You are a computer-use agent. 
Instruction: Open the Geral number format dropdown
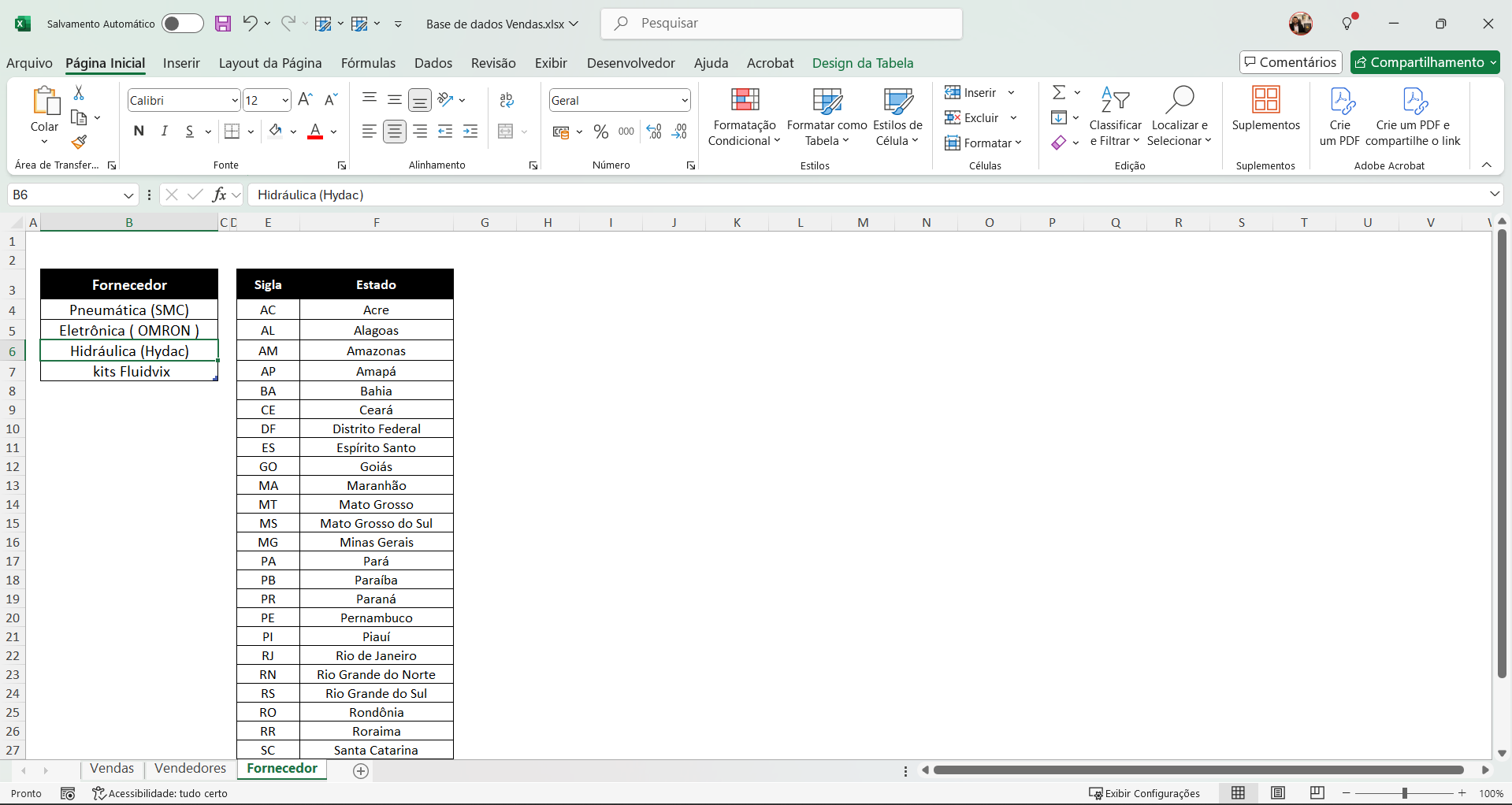(684, 101)
